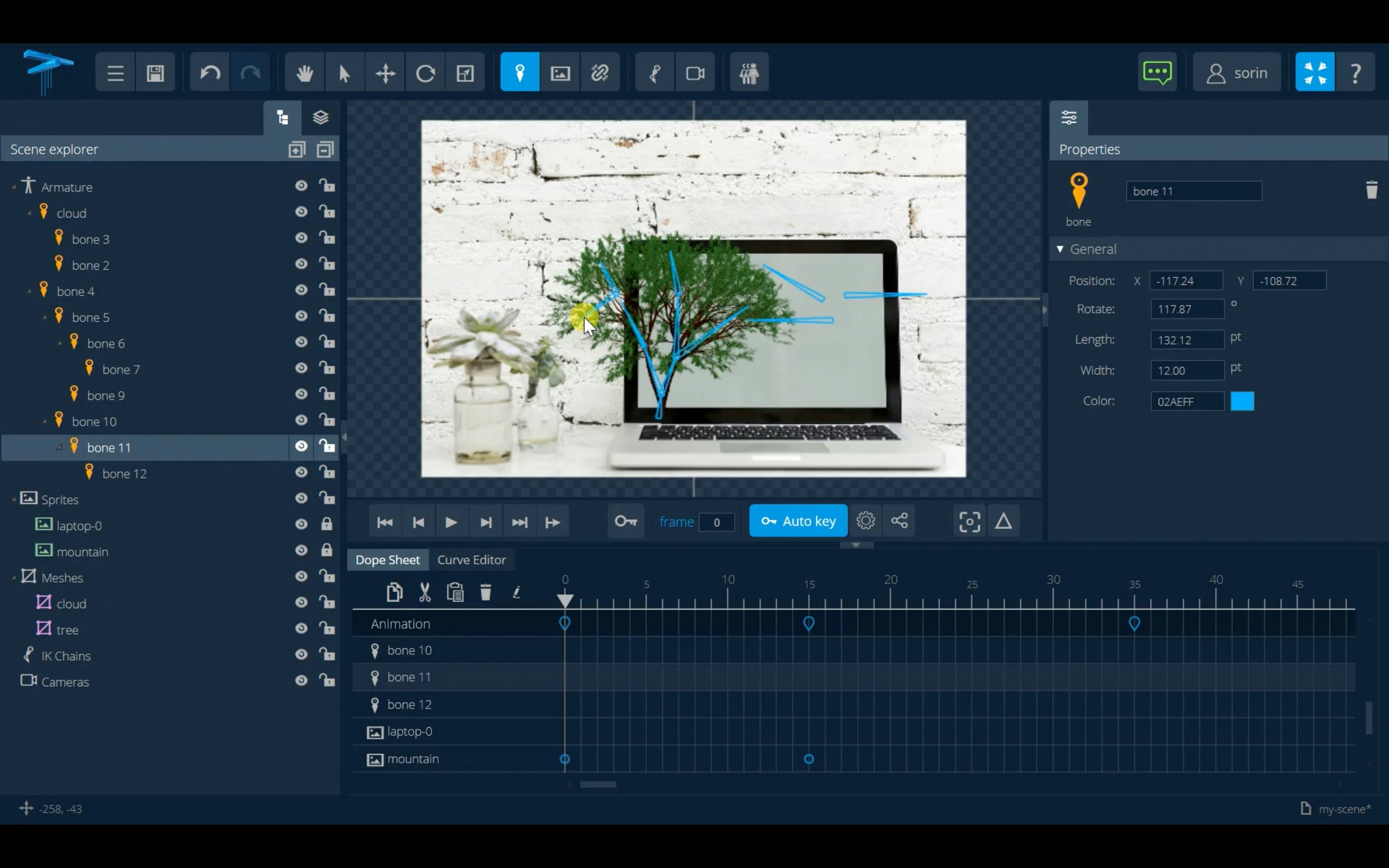Collapse the Sprites group in explorer
The height and width of the screenshot is (868, 1389).
(x=14, y=500)
